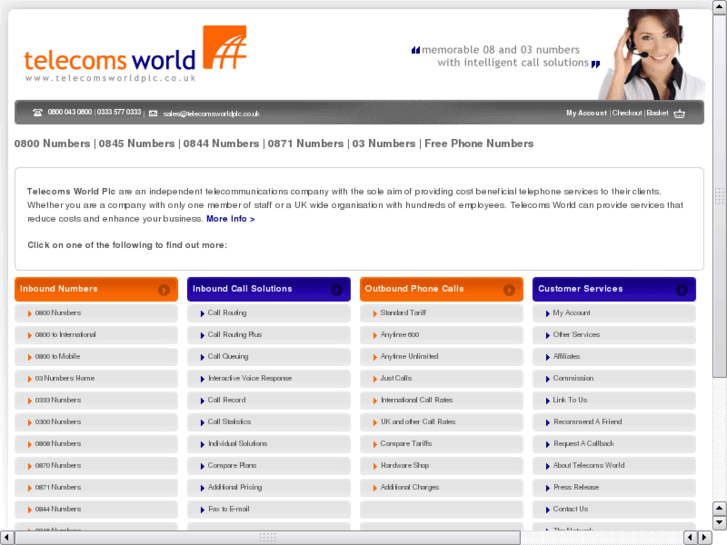The height and width of the screenshot is (545, 727).
Task: Open Anytime 600 item
Action: click(x=441, y=335)
